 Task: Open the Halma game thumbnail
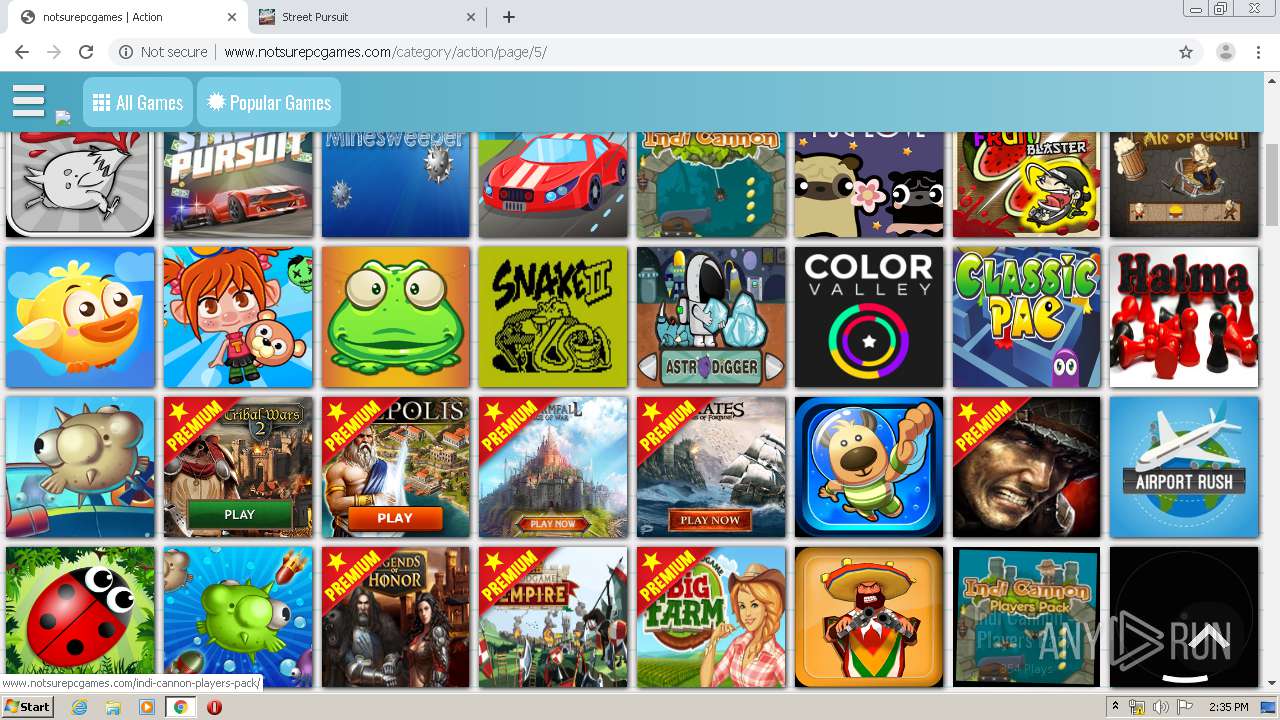[1184, 317]
